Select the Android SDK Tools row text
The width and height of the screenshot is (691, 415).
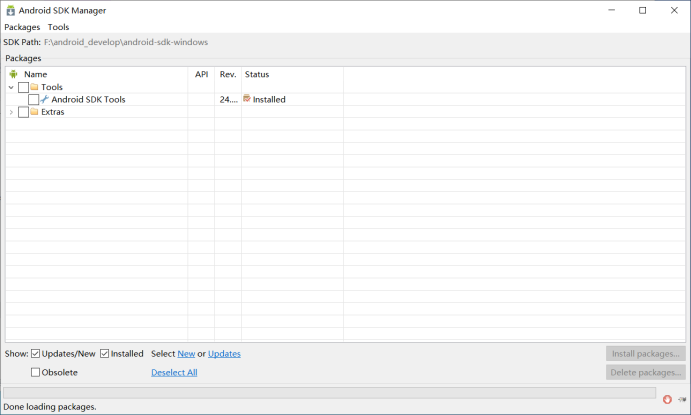pyautogui.click(x=88, y=100)
